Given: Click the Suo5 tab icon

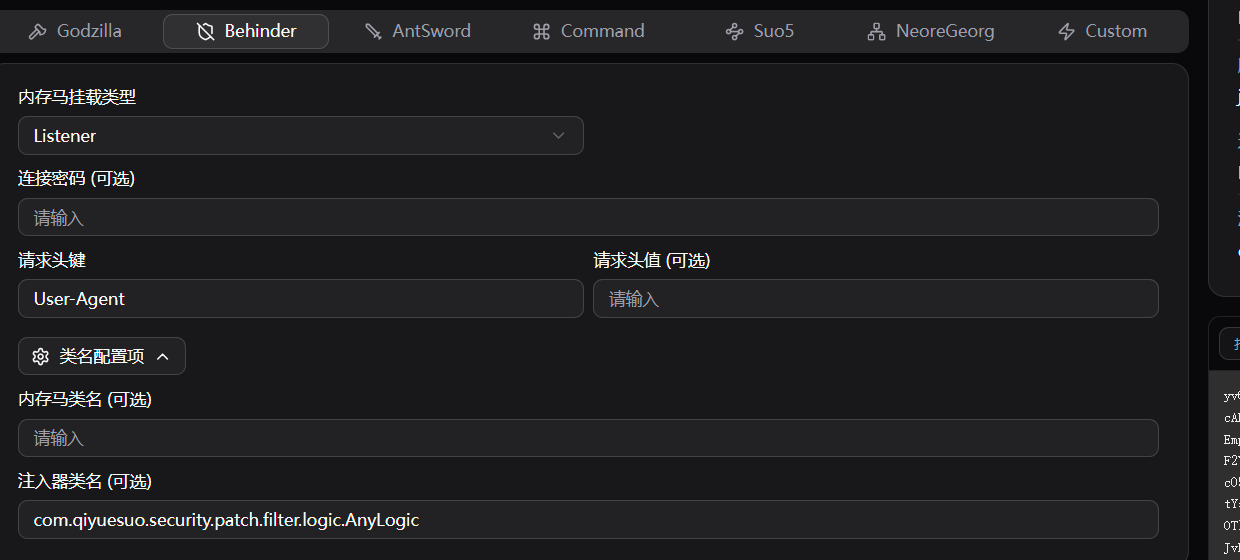Looking at the screenshot, I should pos(735,32).
